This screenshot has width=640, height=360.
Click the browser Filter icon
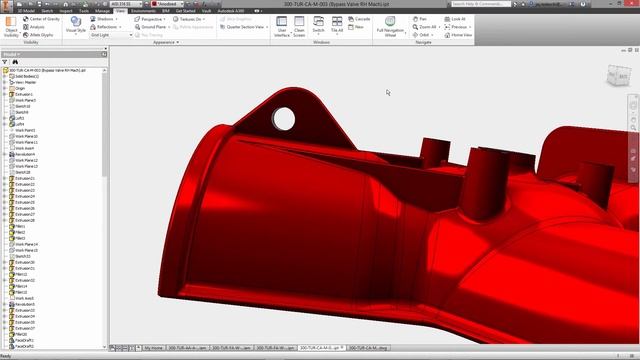click(x=5, y=62)
